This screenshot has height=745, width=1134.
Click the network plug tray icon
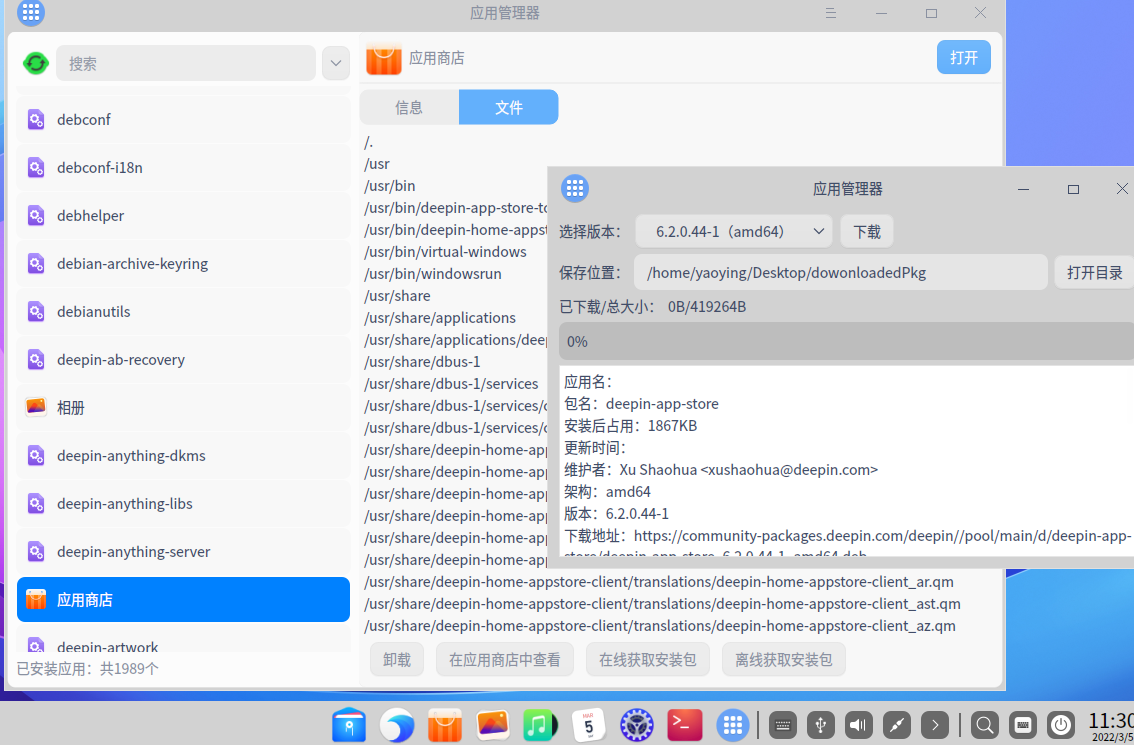pyautogui.click(x=897, y=725)
